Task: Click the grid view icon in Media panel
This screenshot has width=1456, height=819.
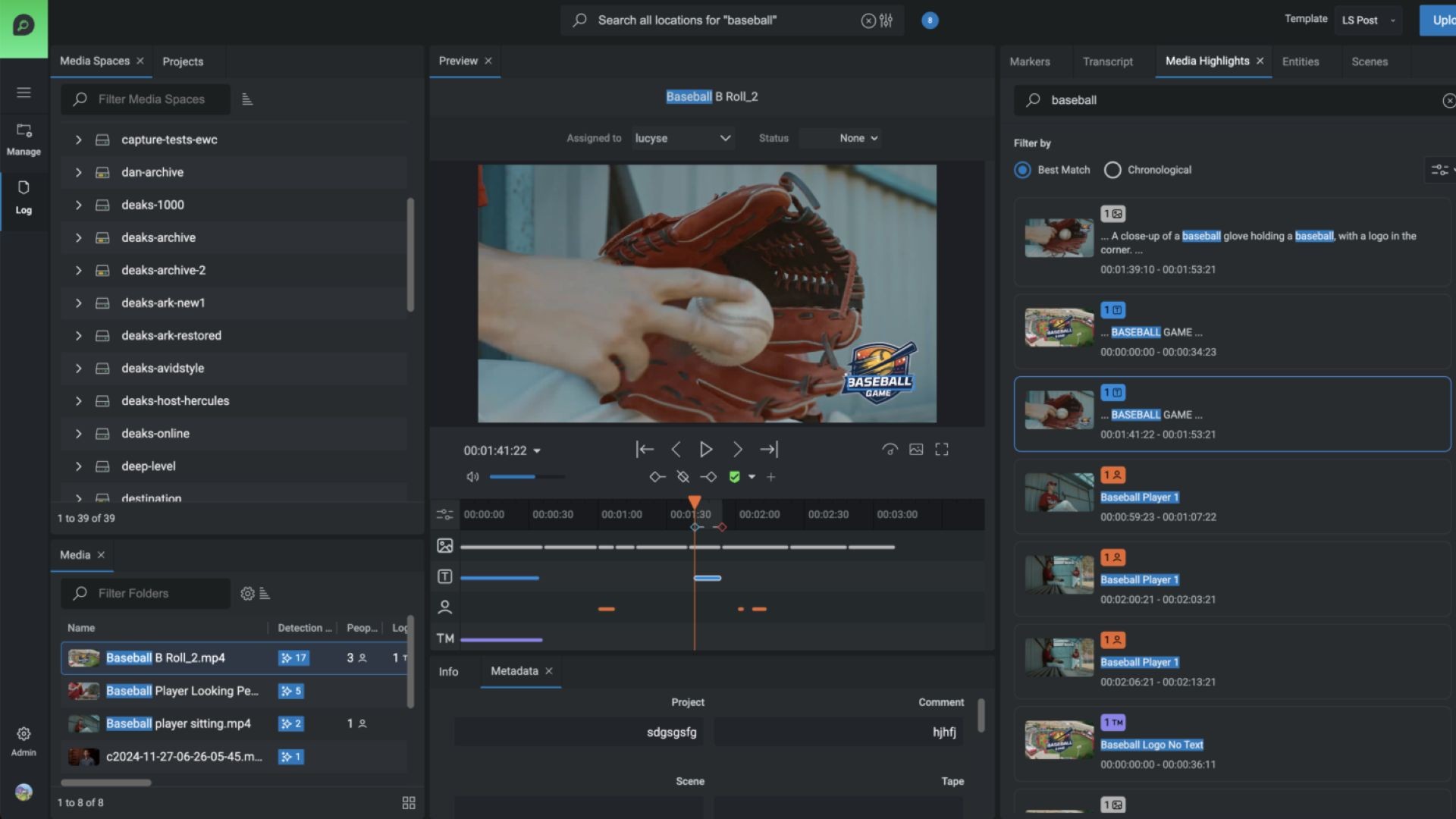Action: click(x=409, y=802)
